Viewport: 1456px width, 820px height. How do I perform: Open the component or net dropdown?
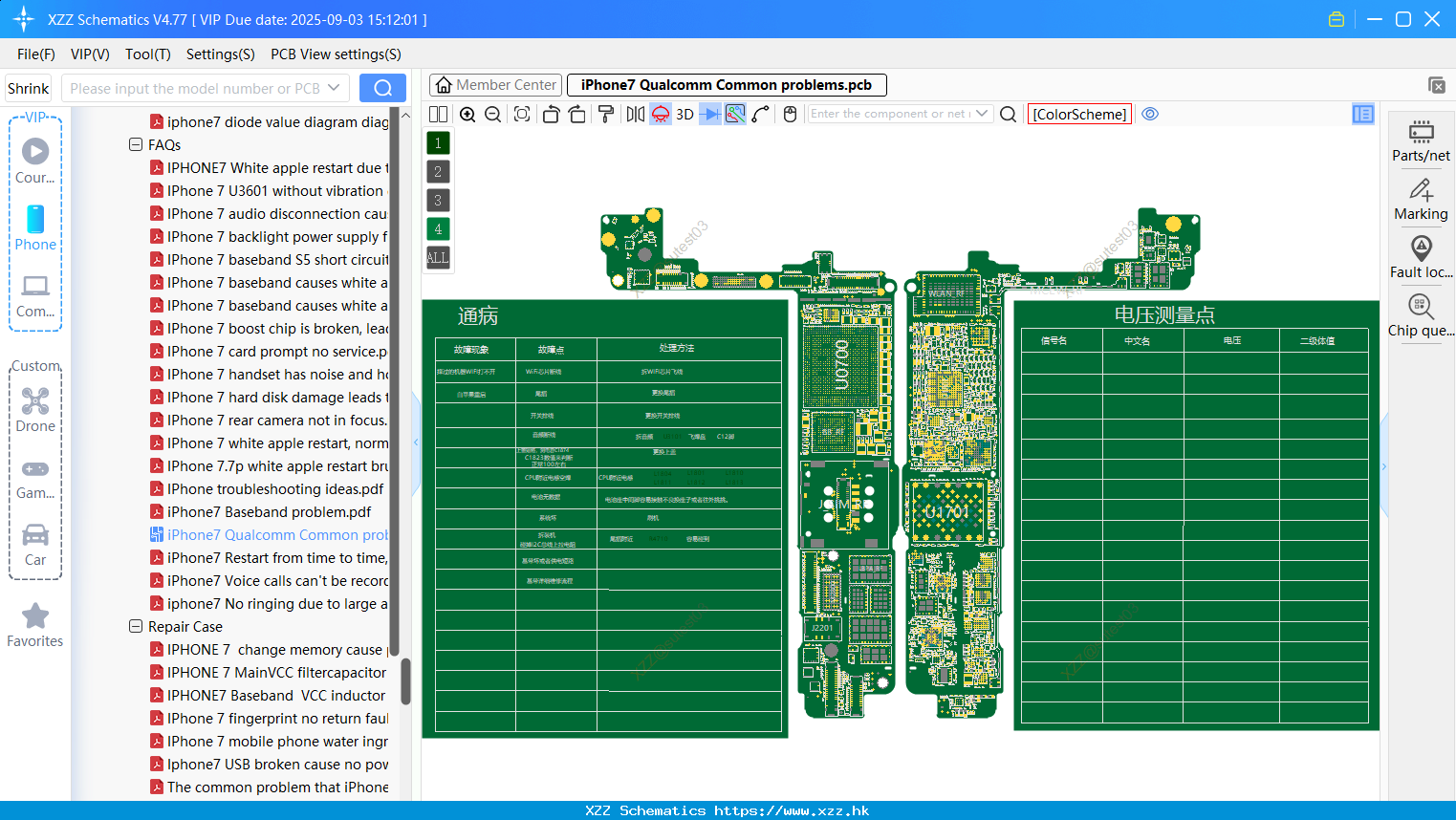tap(982, 114)
